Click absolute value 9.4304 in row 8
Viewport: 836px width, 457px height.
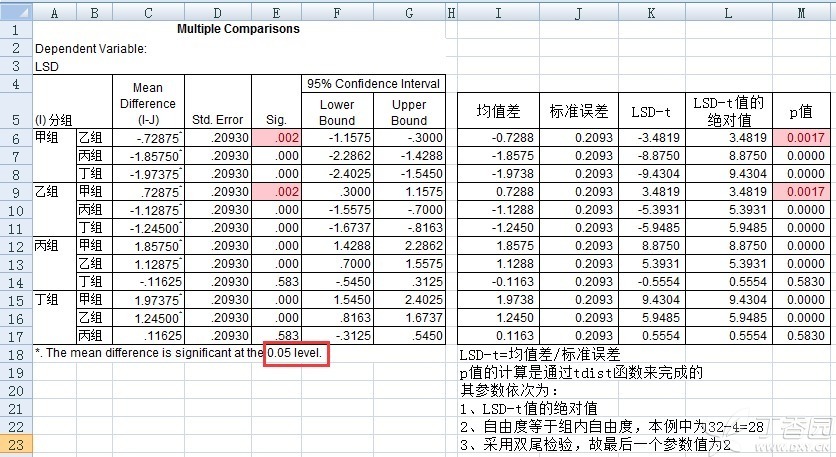click(728, 174)
